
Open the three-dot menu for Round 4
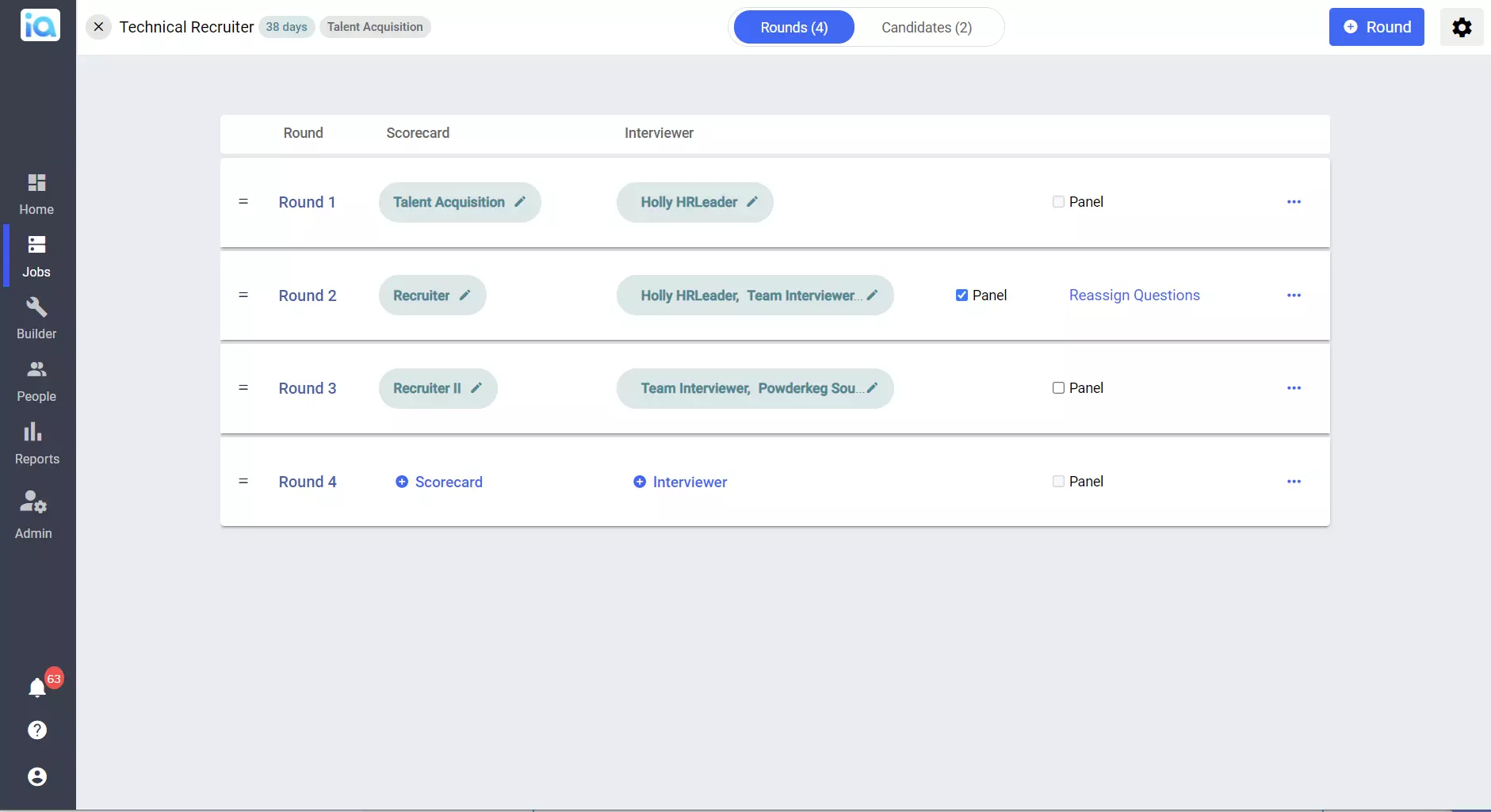pyautogui.click(x=1294, y=482)
